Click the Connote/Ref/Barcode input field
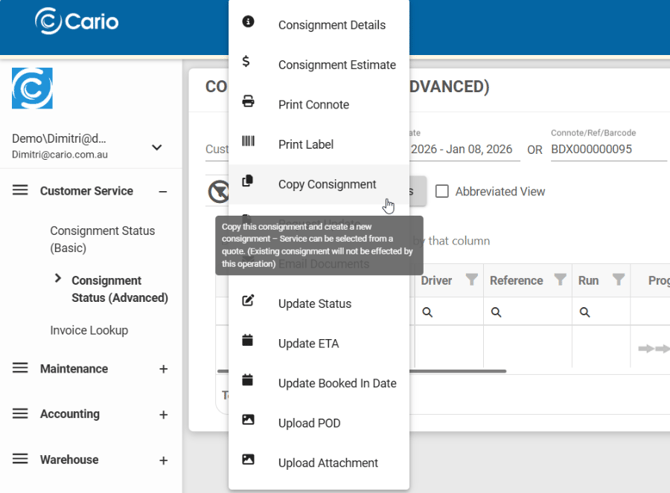This screenshot has width=670, height=493. click(607, 150)
